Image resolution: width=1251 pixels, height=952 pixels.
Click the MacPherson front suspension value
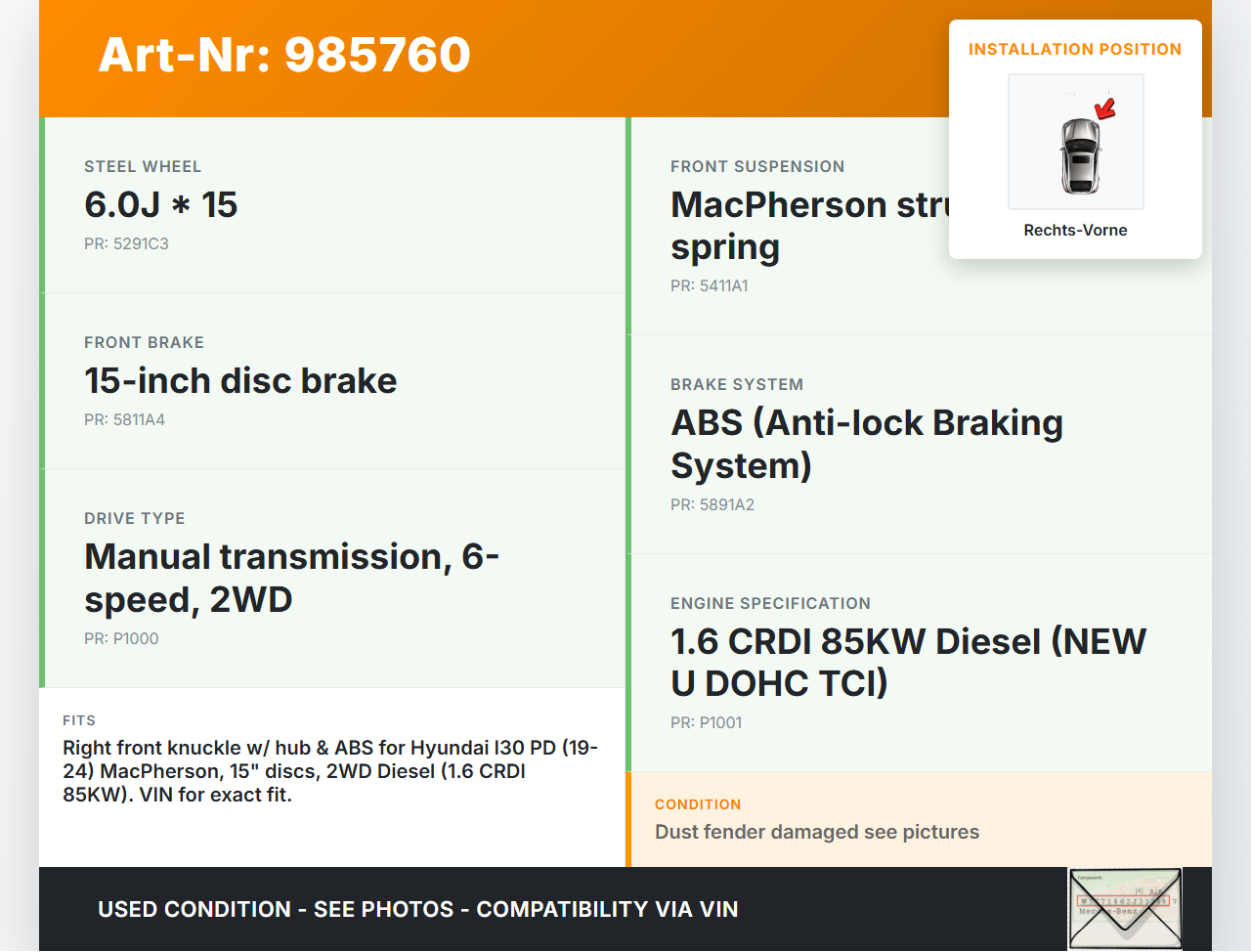[x=807, y=226]
